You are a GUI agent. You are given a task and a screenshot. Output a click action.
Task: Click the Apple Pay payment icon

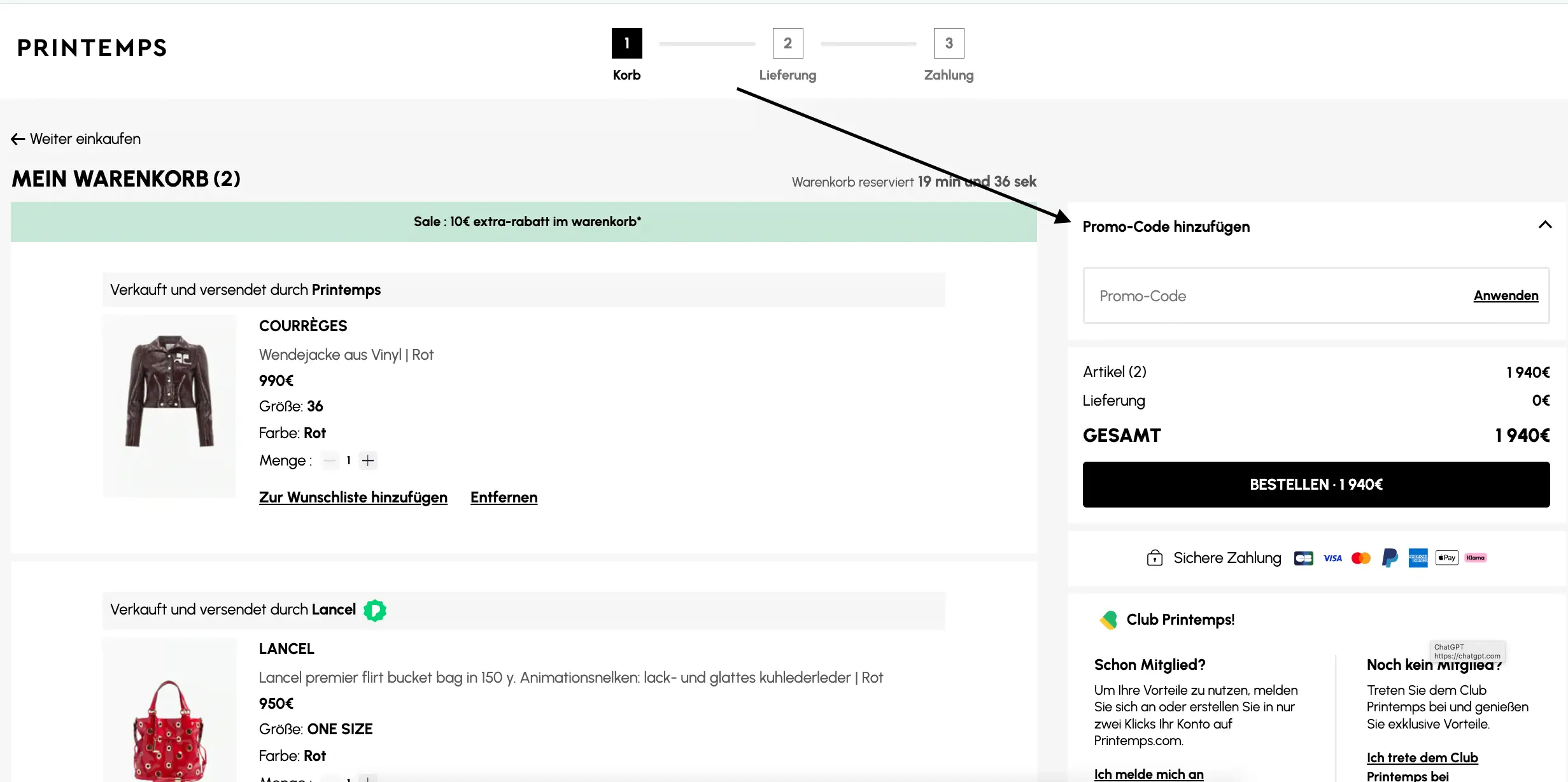[x=1446, y=558]
